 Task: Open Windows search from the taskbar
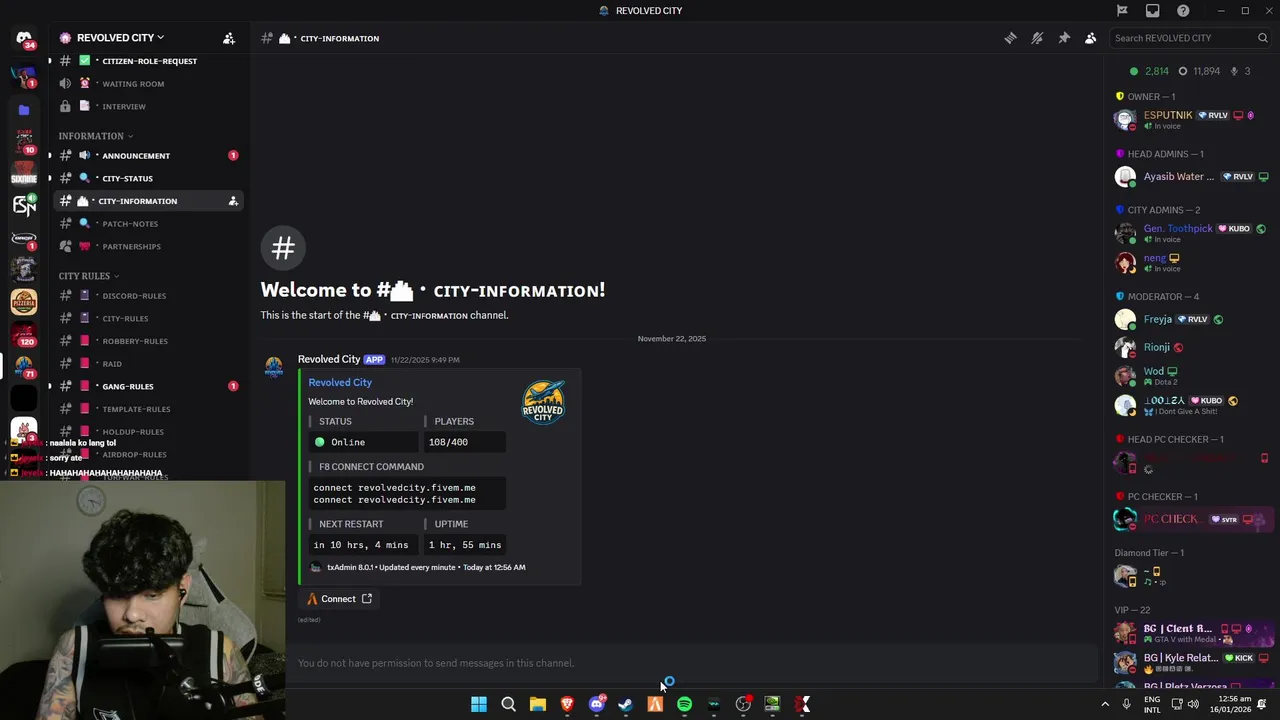click(x=508, y=705)
